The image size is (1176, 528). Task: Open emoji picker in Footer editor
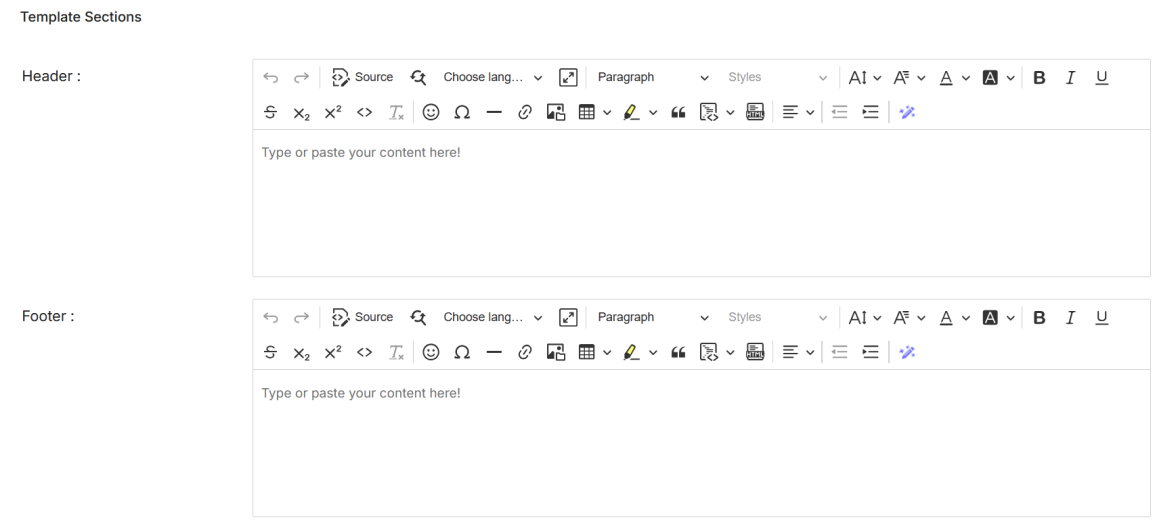coord(430,352)
